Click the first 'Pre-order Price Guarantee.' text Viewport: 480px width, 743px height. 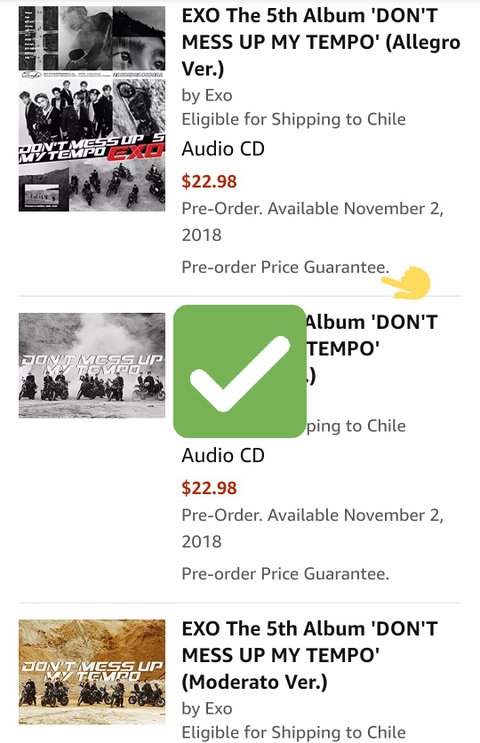(x=285, y=267)
